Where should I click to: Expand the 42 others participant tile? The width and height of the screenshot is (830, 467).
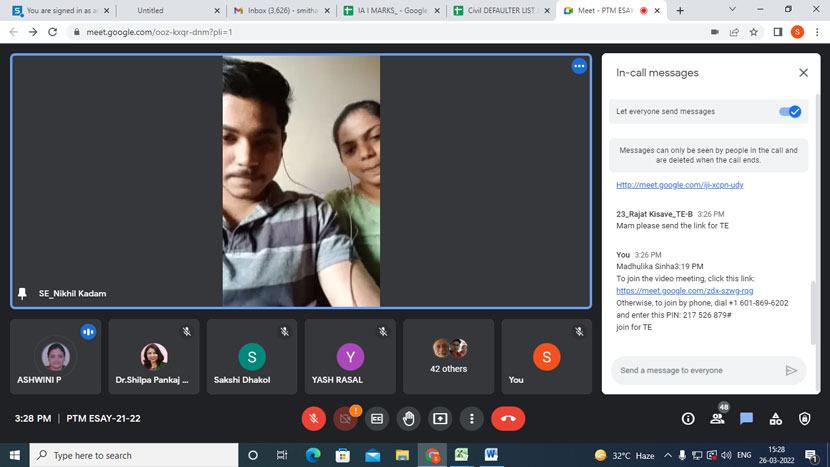click(x=447, y=356)
